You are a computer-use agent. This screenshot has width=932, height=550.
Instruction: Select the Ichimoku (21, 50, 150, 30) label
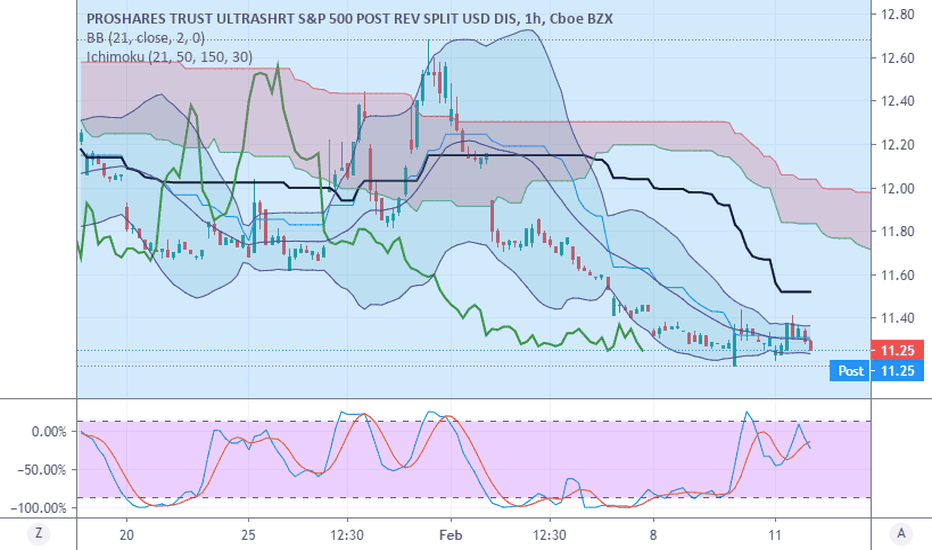pos(169,57)
